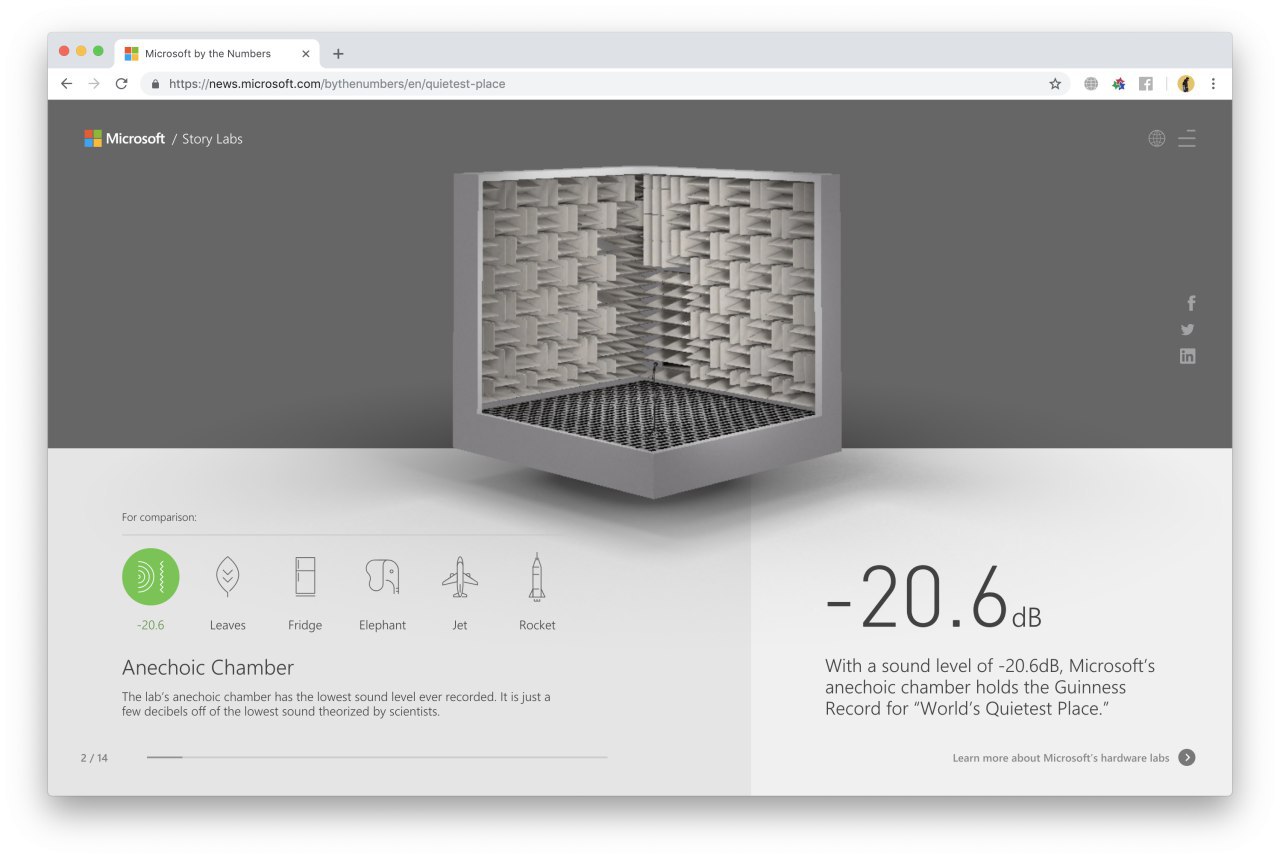Click the arrow circle next to Learn more
Image resolution: width=1280 pixels, height=859 pixels.
pyautogui.click(x=1187, y=757)
